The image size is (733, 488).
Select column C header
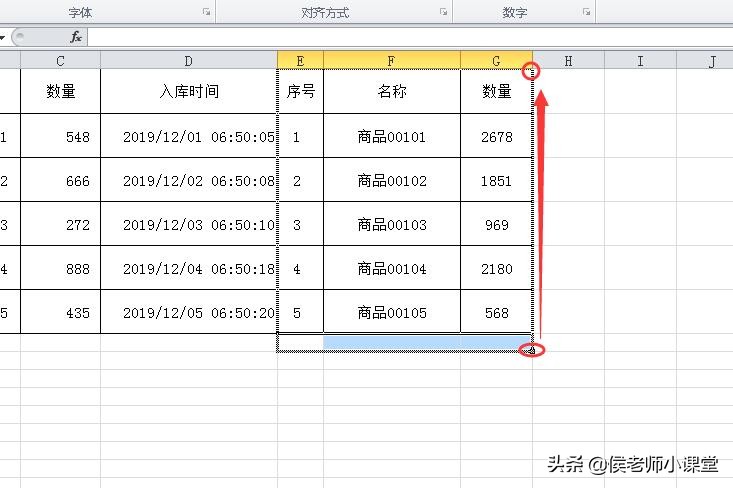[60, 61]
